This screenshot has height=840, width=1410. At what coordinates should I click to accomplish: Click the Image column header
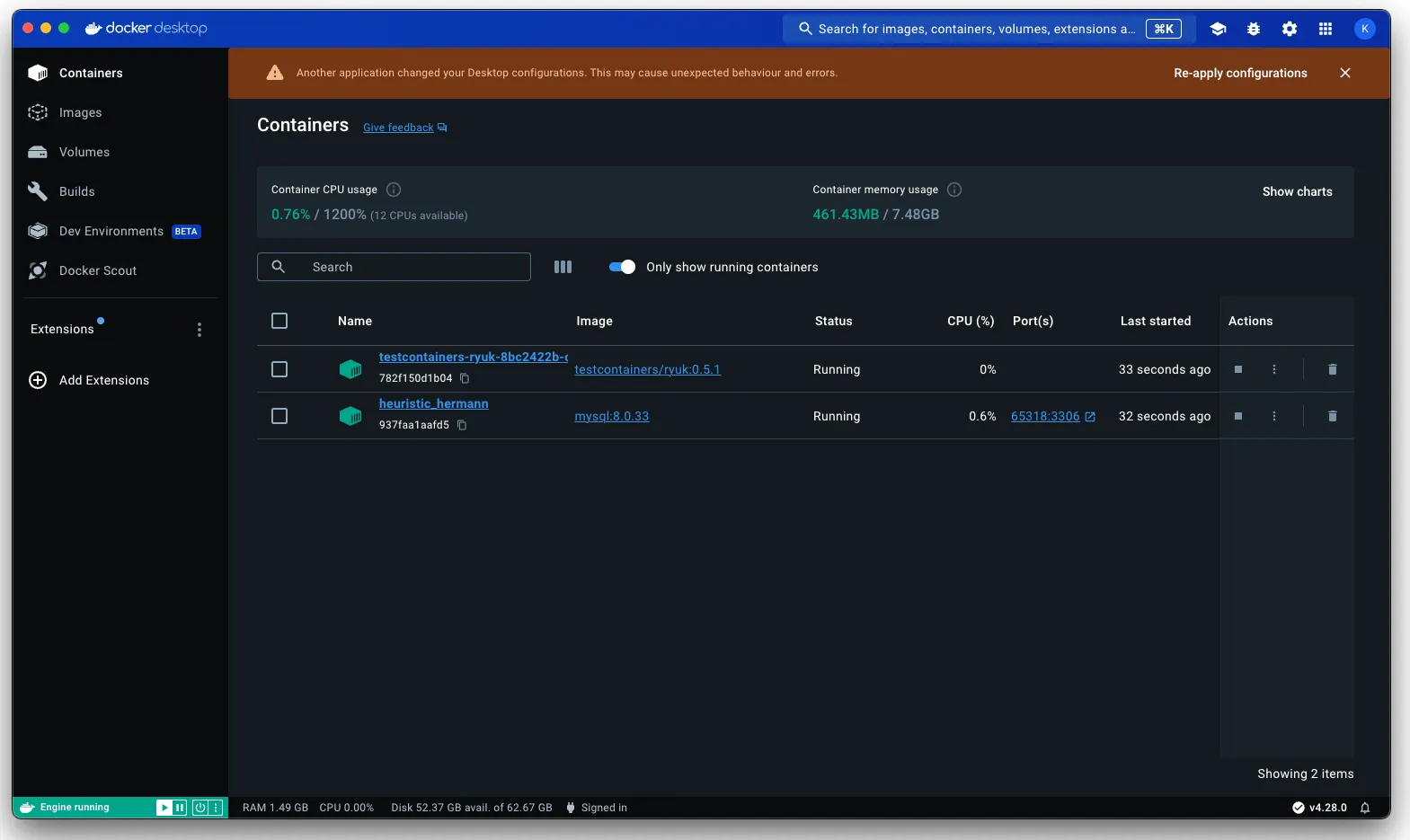click(594, 321)
